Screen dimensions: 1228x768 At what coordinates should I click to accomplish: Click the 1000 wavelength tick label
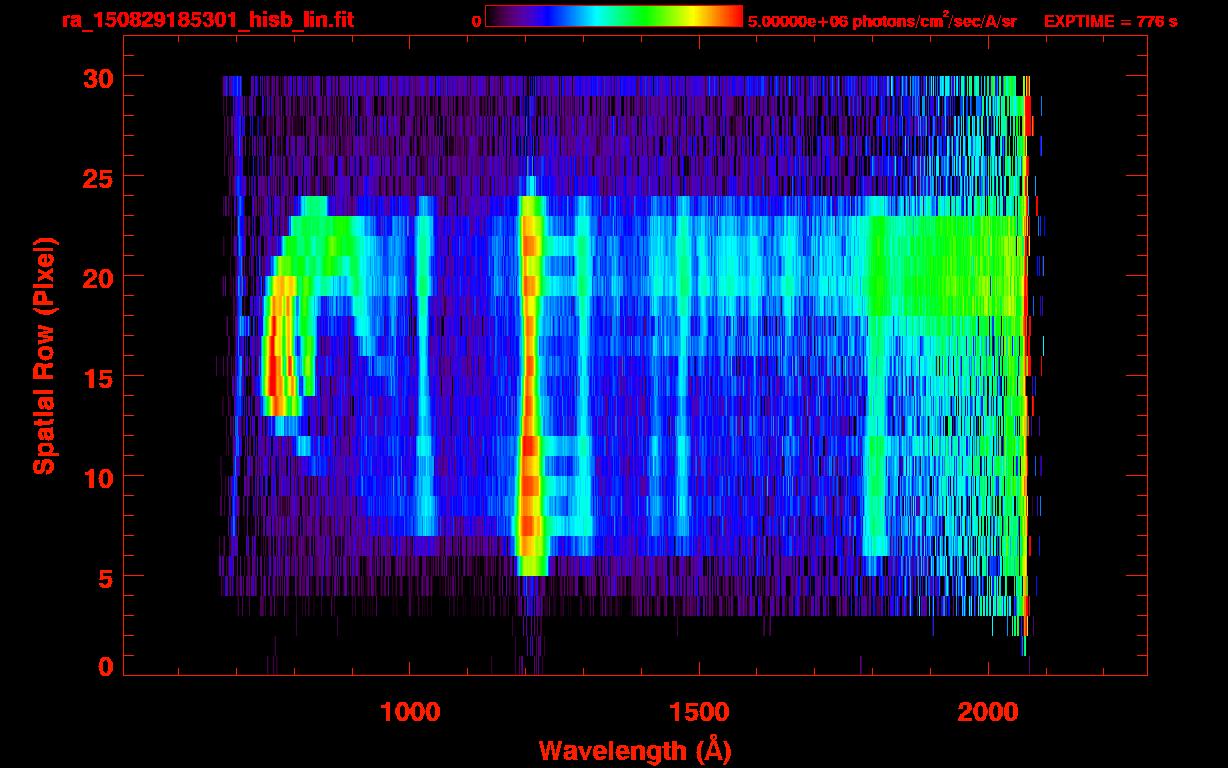[410, 712]
